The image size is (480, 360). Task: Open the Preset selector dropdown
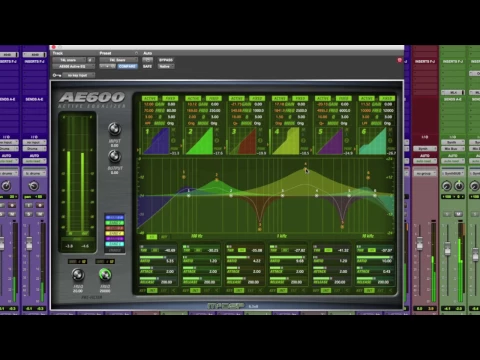(x=118, y=60)
